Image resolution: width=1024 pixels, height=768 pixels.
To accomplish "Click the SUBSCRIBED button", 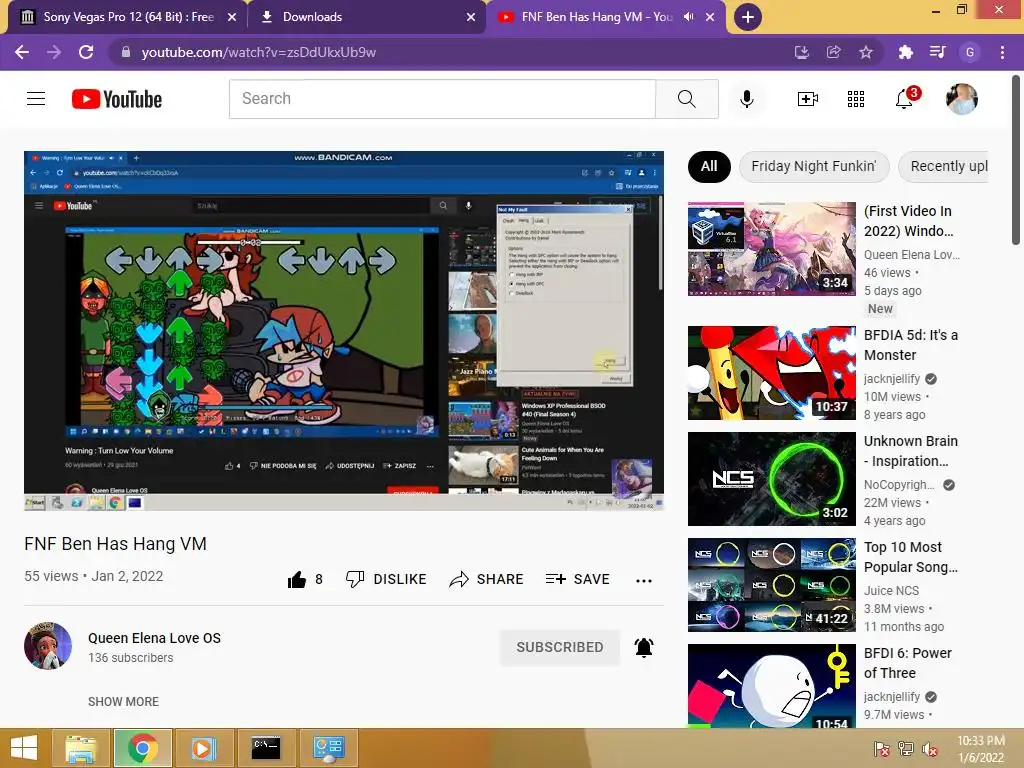I will pos(560,647).
